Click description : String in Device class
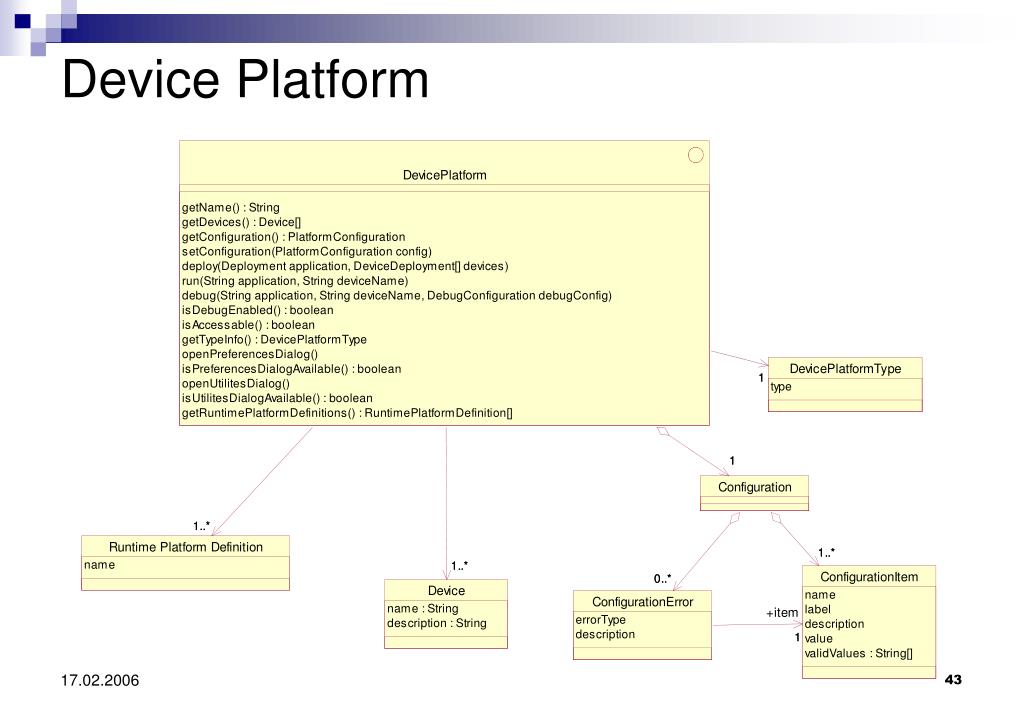 coord(436,623)
